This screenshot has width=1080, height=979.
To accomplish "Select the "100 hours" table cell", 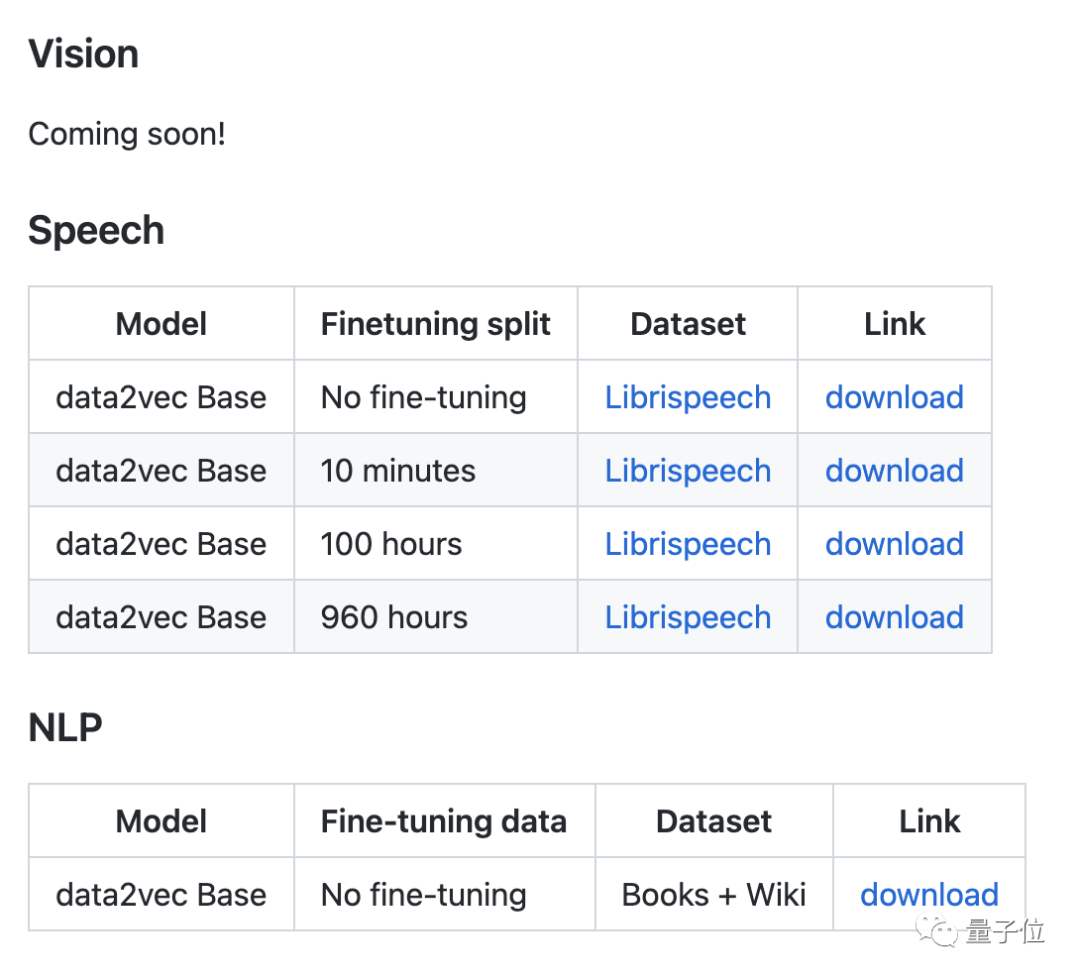I will click(x=391, y=544).
